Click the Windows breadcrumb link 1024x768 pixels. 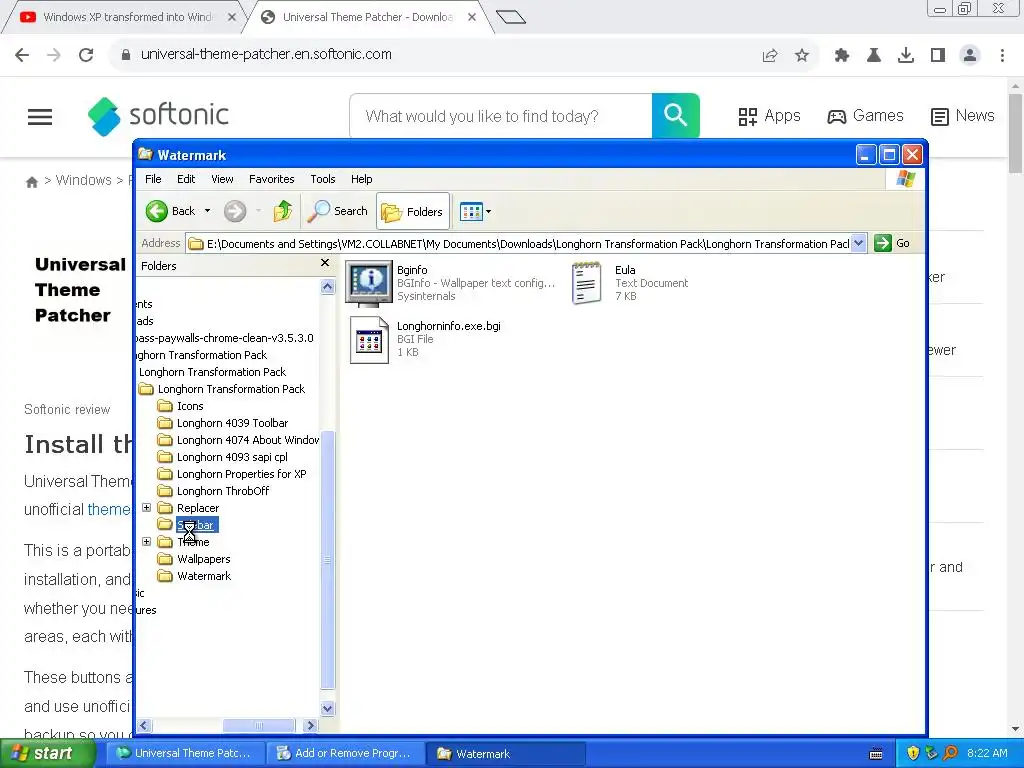pos(84,180)
